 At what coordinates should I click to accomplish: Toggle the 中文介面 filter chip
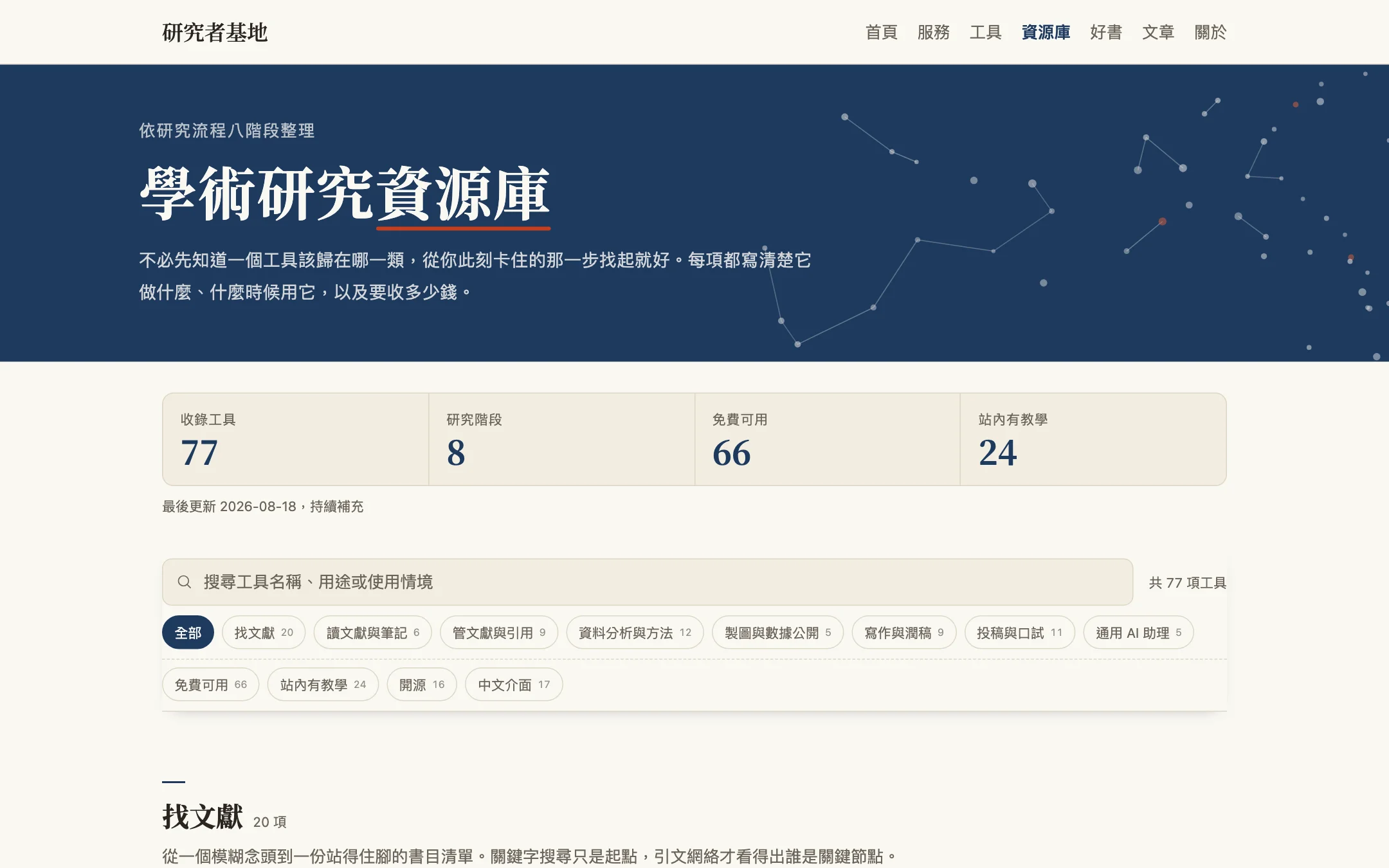[514, 685]
